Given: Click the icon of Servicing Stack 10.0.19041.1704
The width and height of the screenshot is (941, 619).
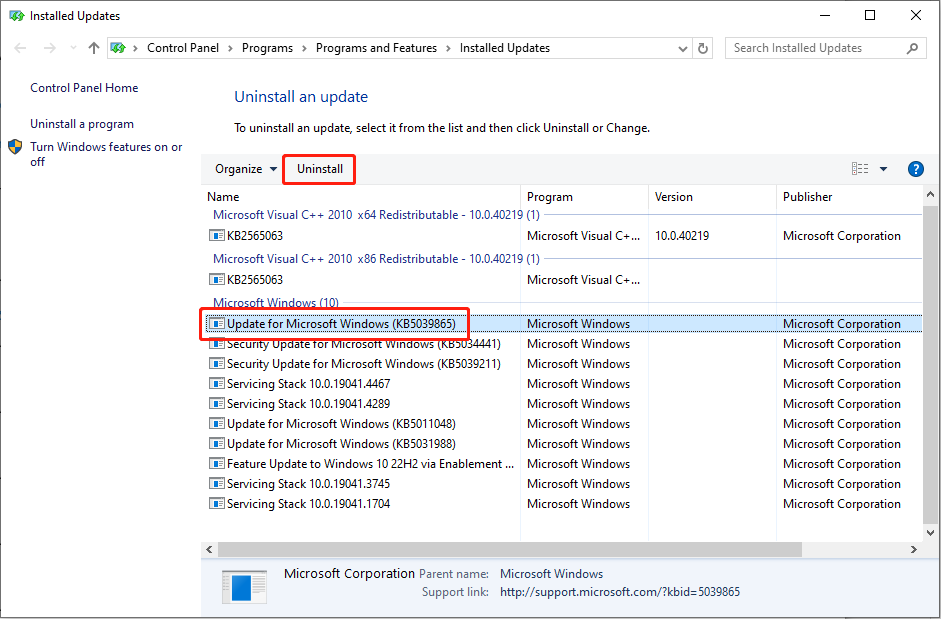Looking at the screenshot, I should point(217,504).
